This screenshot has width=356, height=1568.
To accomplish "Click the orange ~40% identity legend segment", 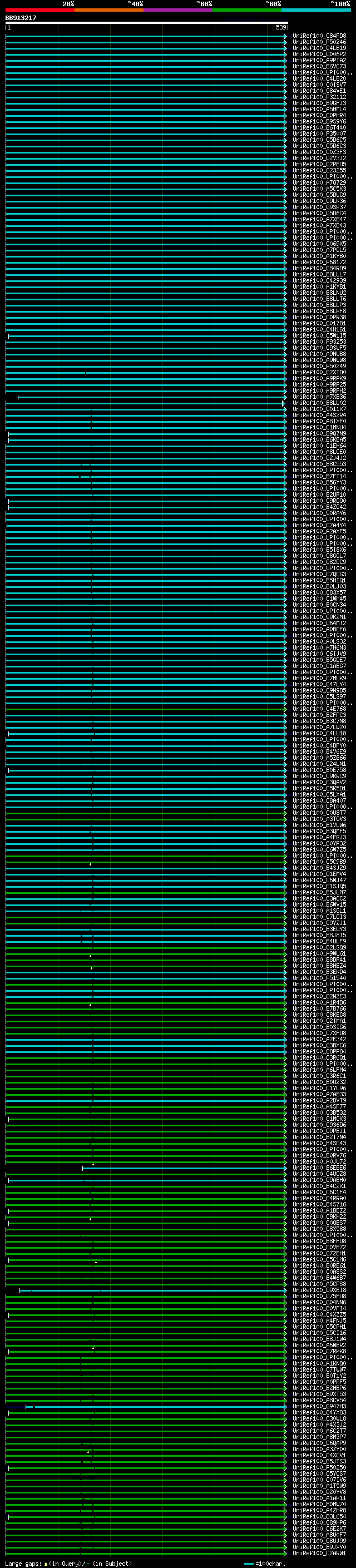I will [x=109, y=10].
